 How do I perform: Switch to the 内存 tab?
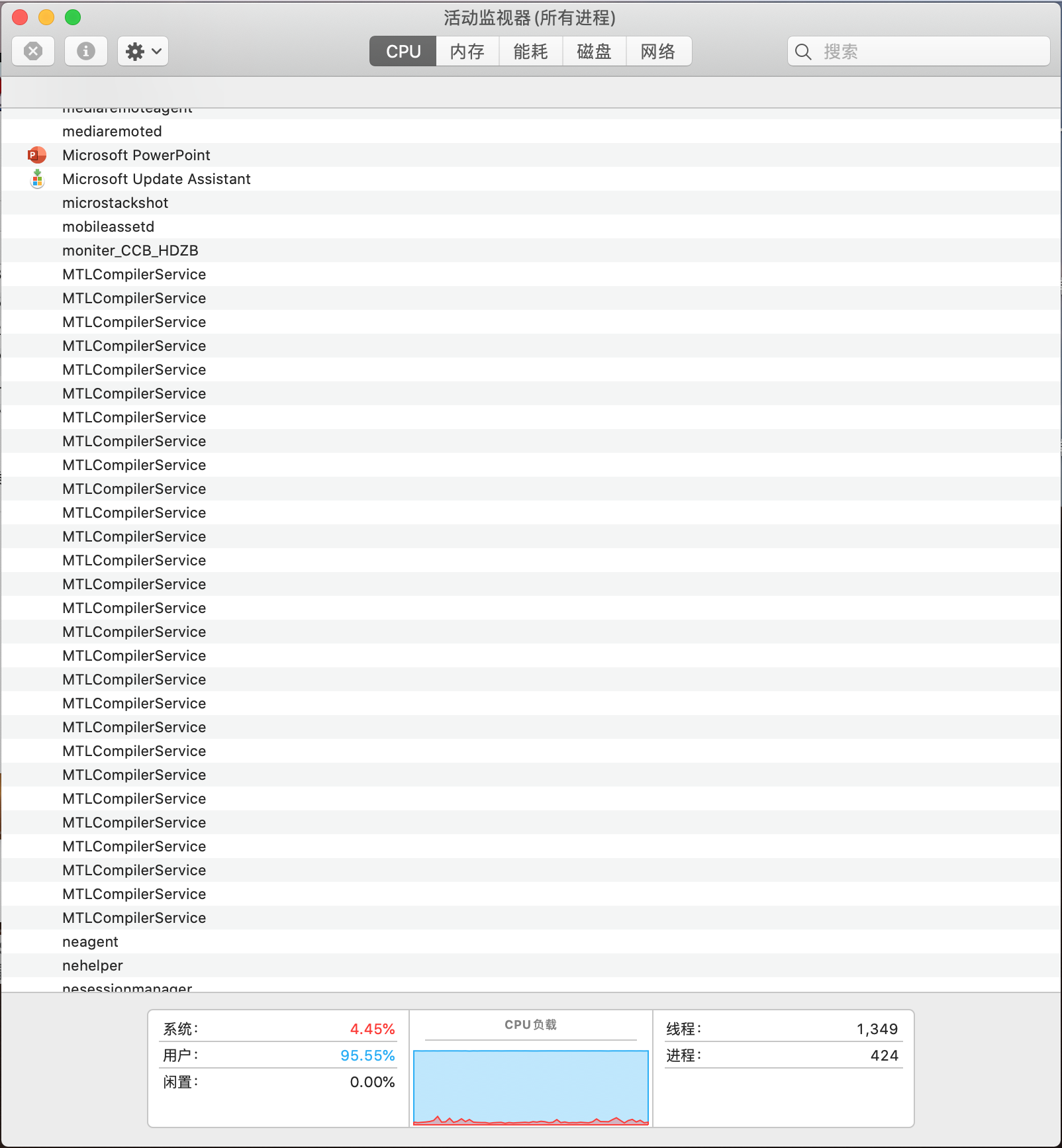(467, 52)
